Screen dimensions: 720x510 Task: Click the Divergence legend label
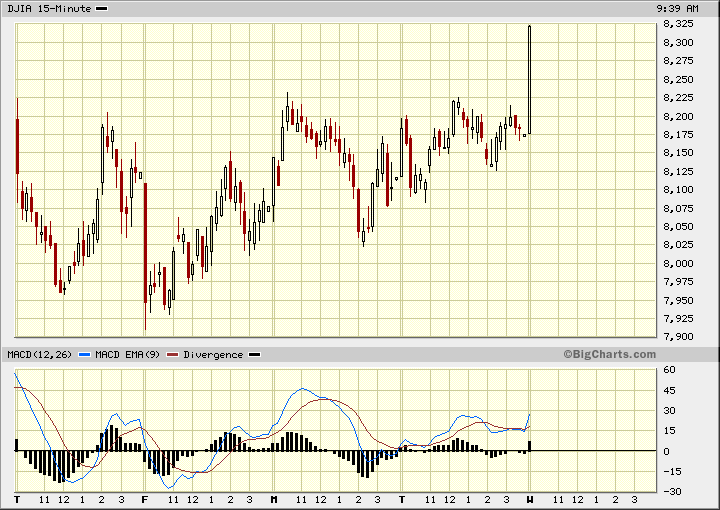pyautogui.click(x=212, y=355)
